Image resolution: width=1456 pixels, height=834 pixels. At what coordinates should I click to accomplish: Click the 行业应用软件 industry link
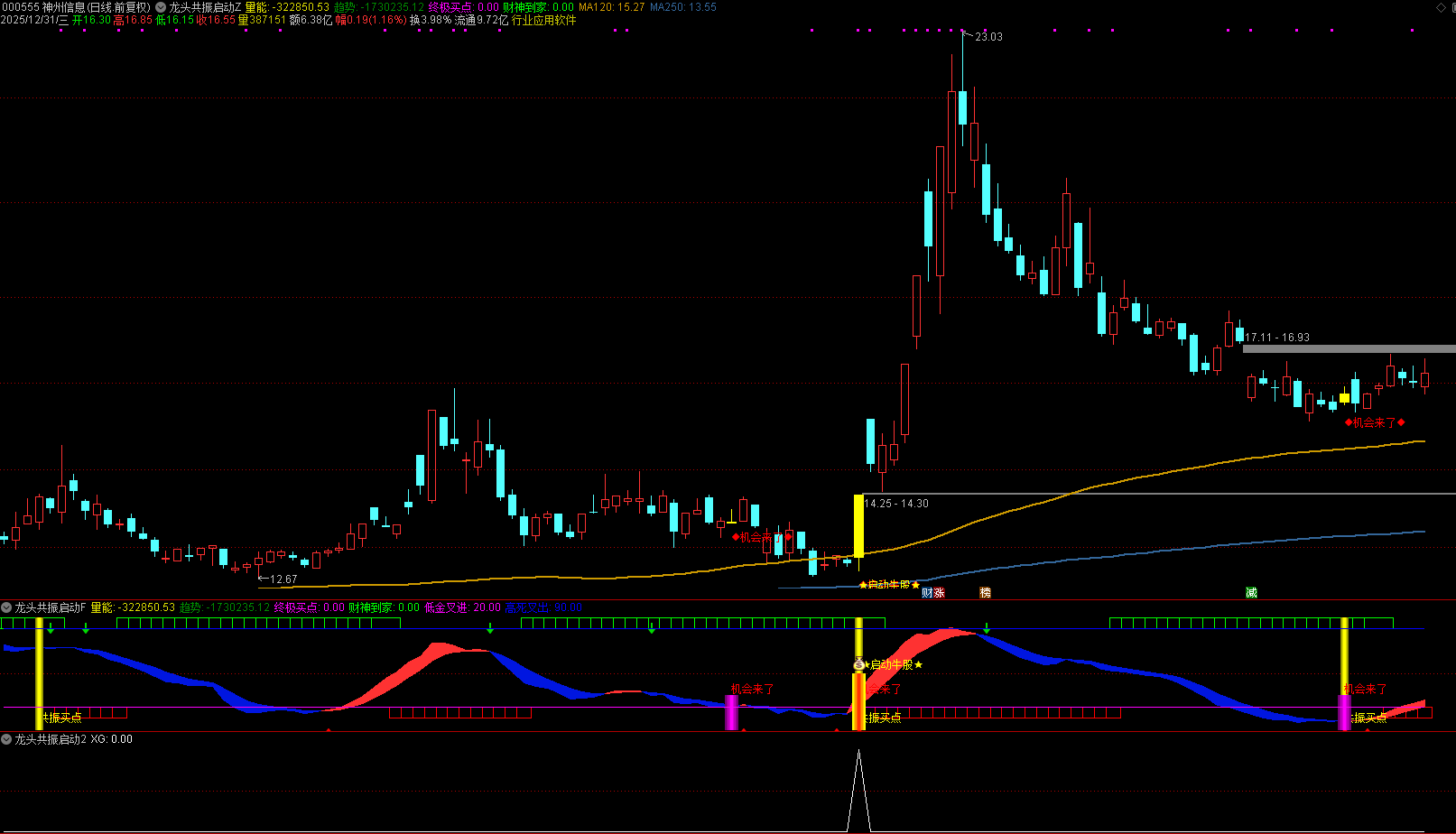543,20
